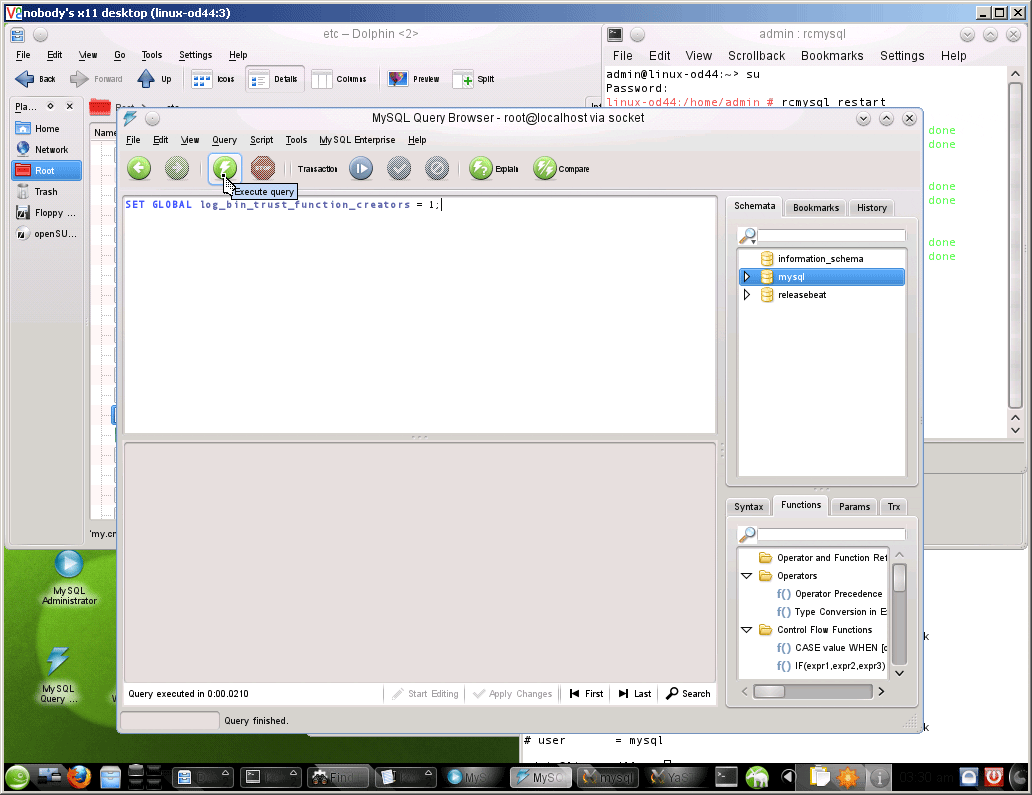The height and width of the screenshot is (795, 1032).
Task: Click the green Go Back arrow in Query Browser
Action: pos(139,168)
